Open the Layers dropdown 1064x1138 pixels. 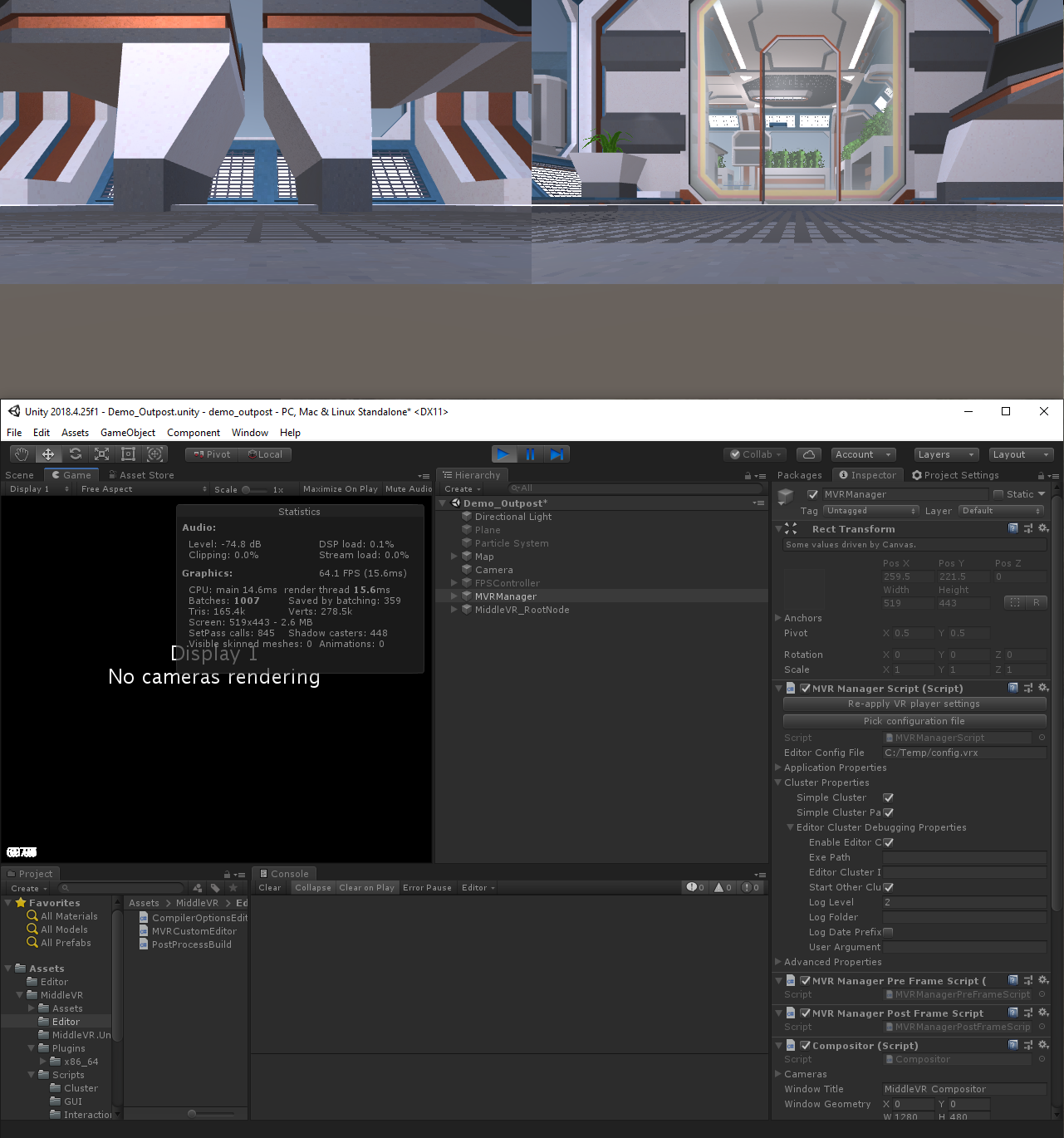click(946, 454)
